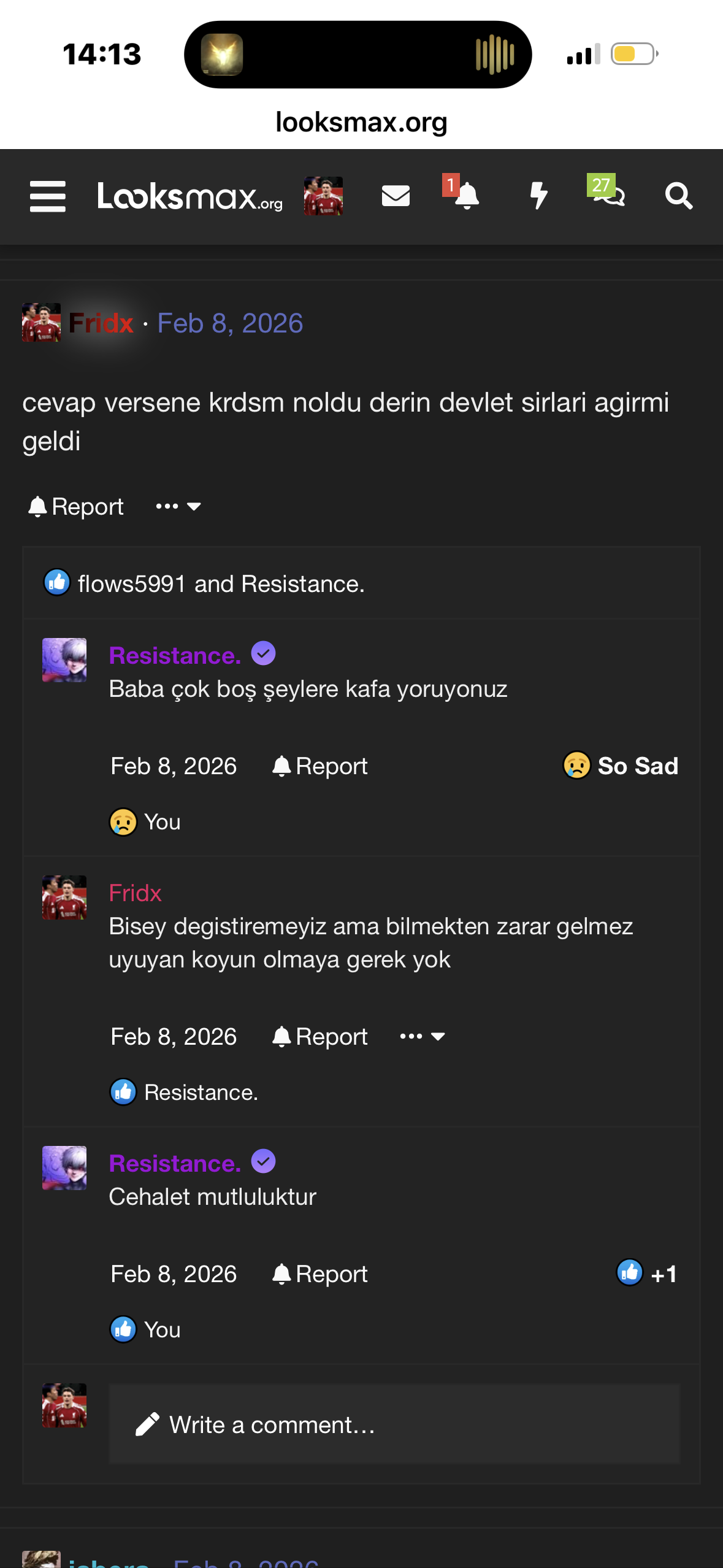Toggle the +1 like on Cehalet mutluluktur
This screenshot has height=1568, width=723.
646,1274
